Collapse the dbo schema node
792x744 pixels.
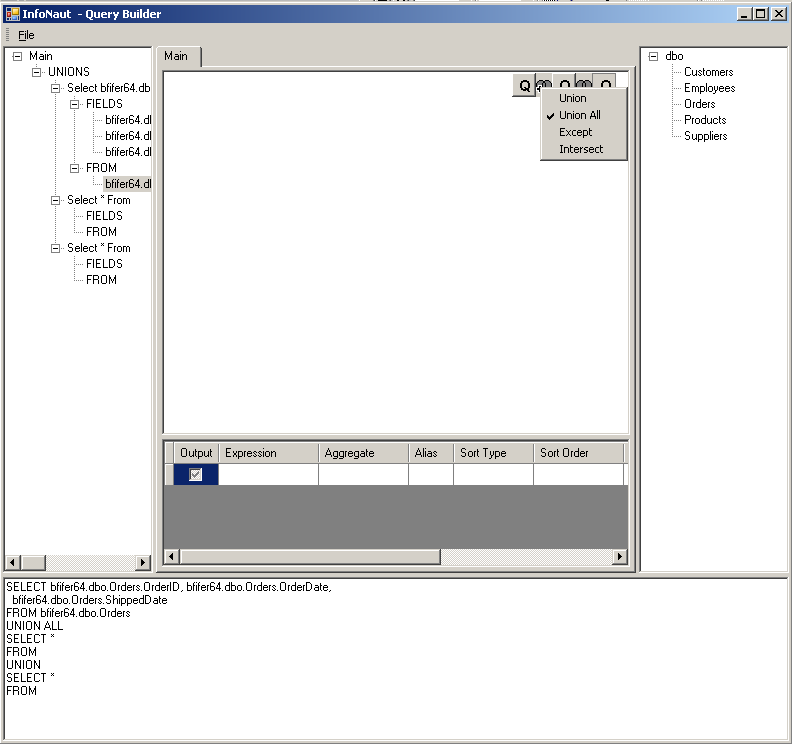pos(653,56)
